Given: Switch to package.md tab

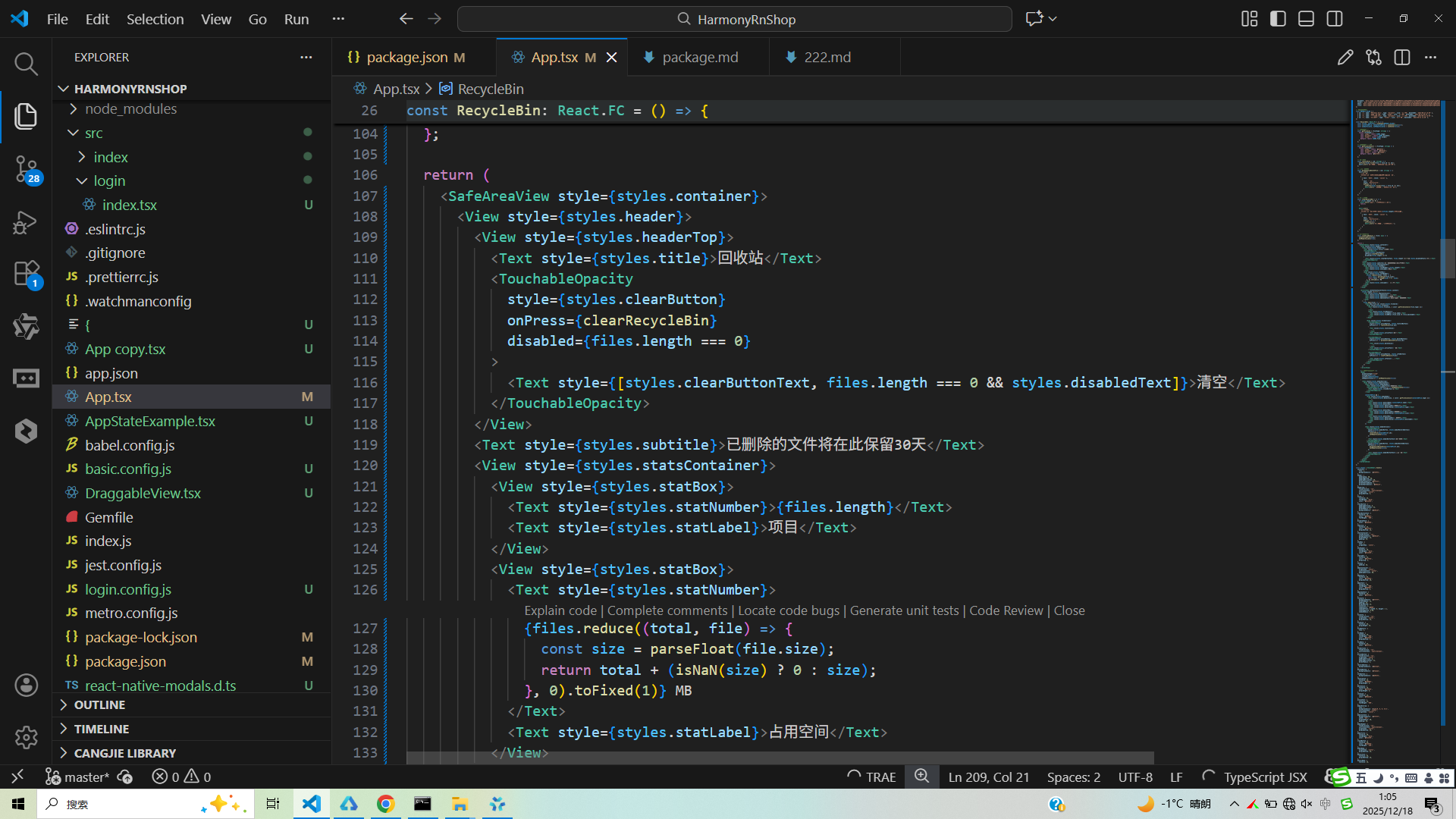Looking at the screenshot, I should [x=699, y=58].
